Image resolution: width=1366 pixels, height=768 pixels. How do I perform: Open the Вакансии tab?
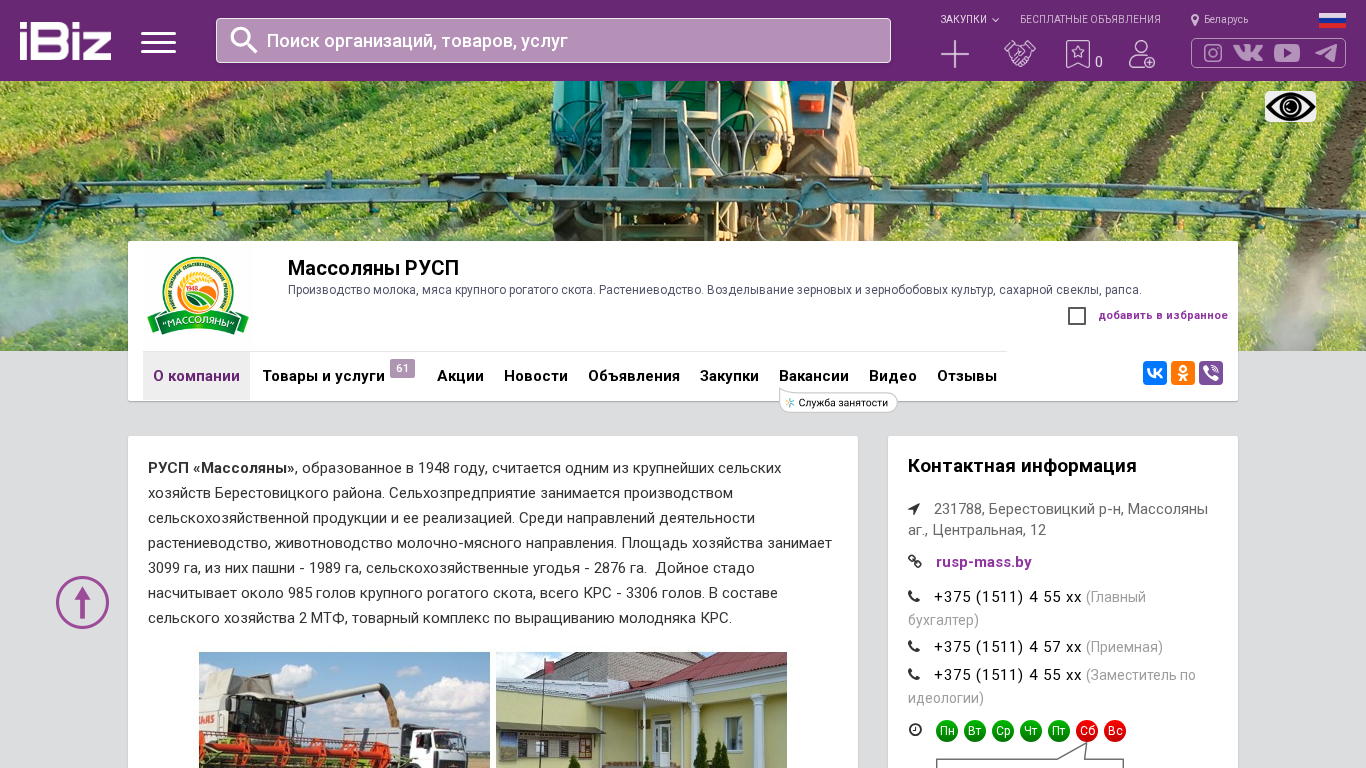tap(814, 376)
